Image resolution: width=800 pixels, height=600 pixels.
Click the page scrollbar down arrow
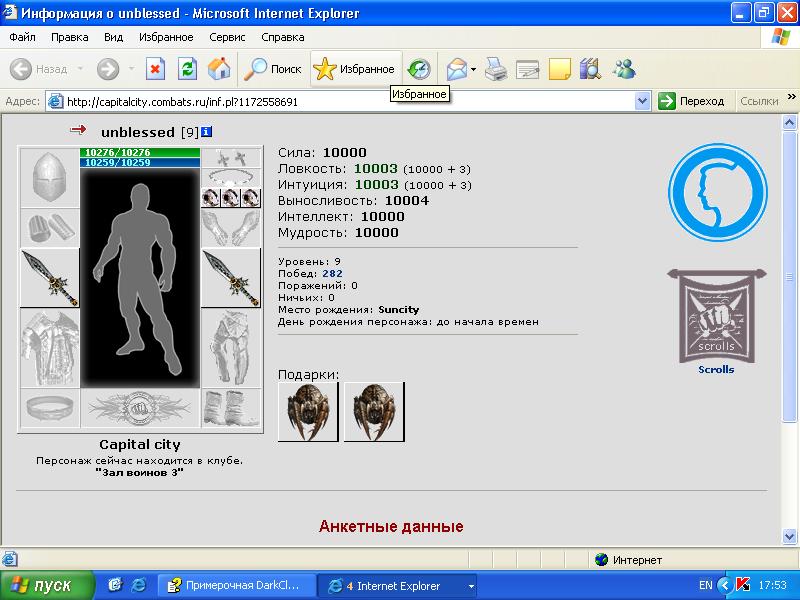click(789, 536)
